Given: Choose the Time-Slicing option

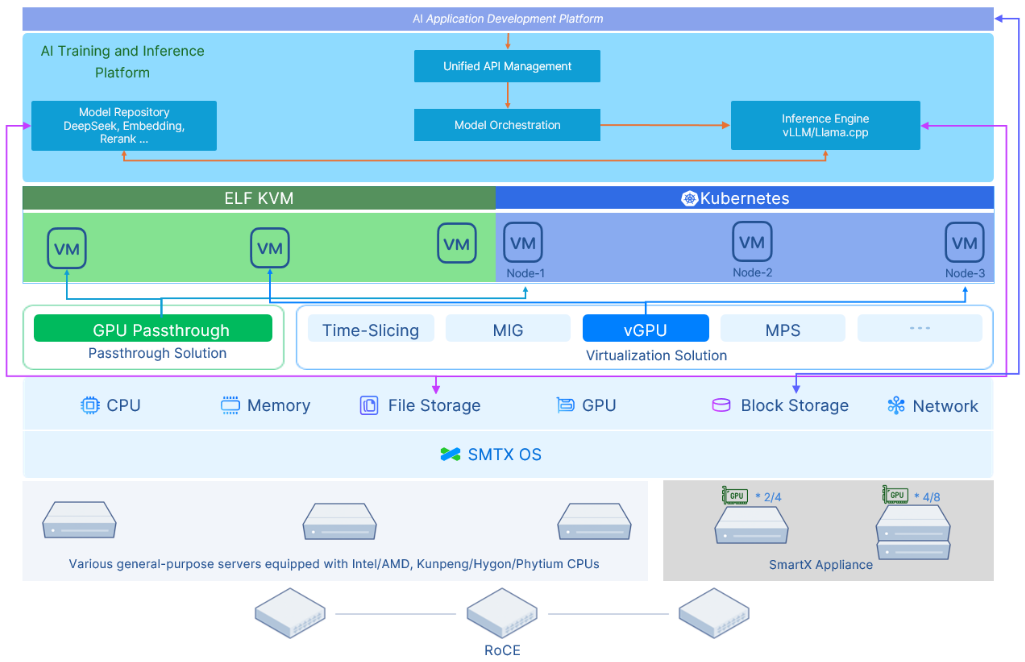Looking at the screenshot, I should click(371, 329).
